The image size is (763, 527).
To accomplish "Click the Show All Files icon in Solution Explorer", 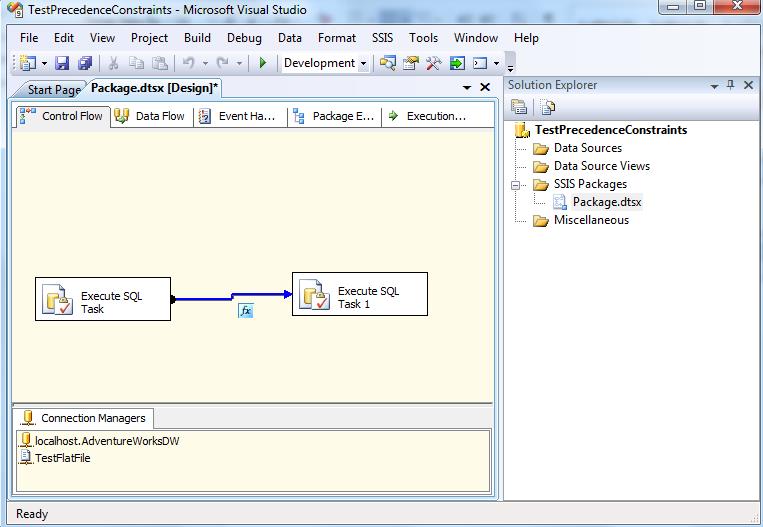I will pos(547,107).
